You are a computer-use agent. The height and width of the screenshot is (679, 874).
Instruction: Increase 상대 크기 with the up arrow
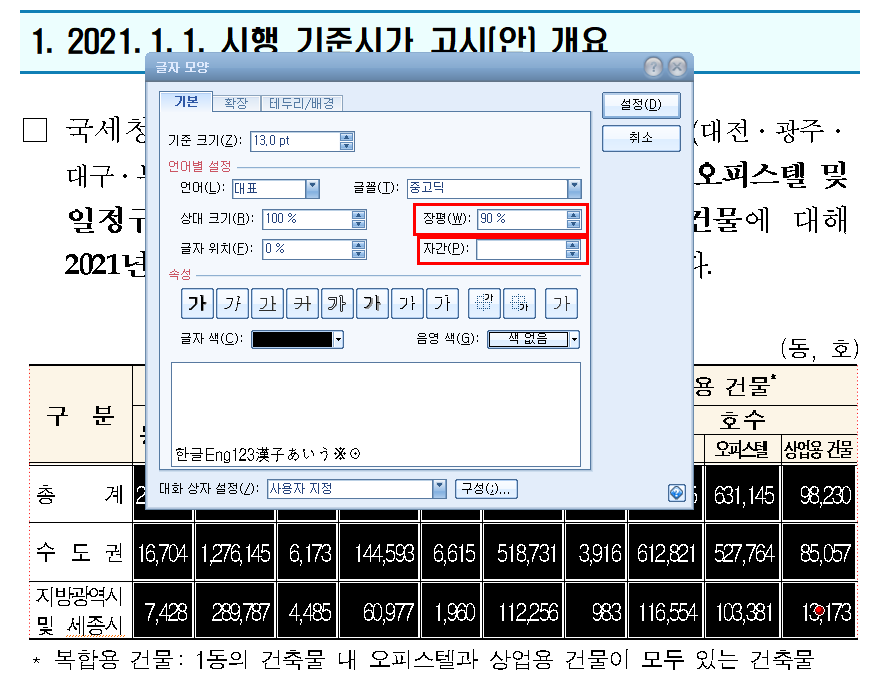pyautogui.click(x=358, y=215)
